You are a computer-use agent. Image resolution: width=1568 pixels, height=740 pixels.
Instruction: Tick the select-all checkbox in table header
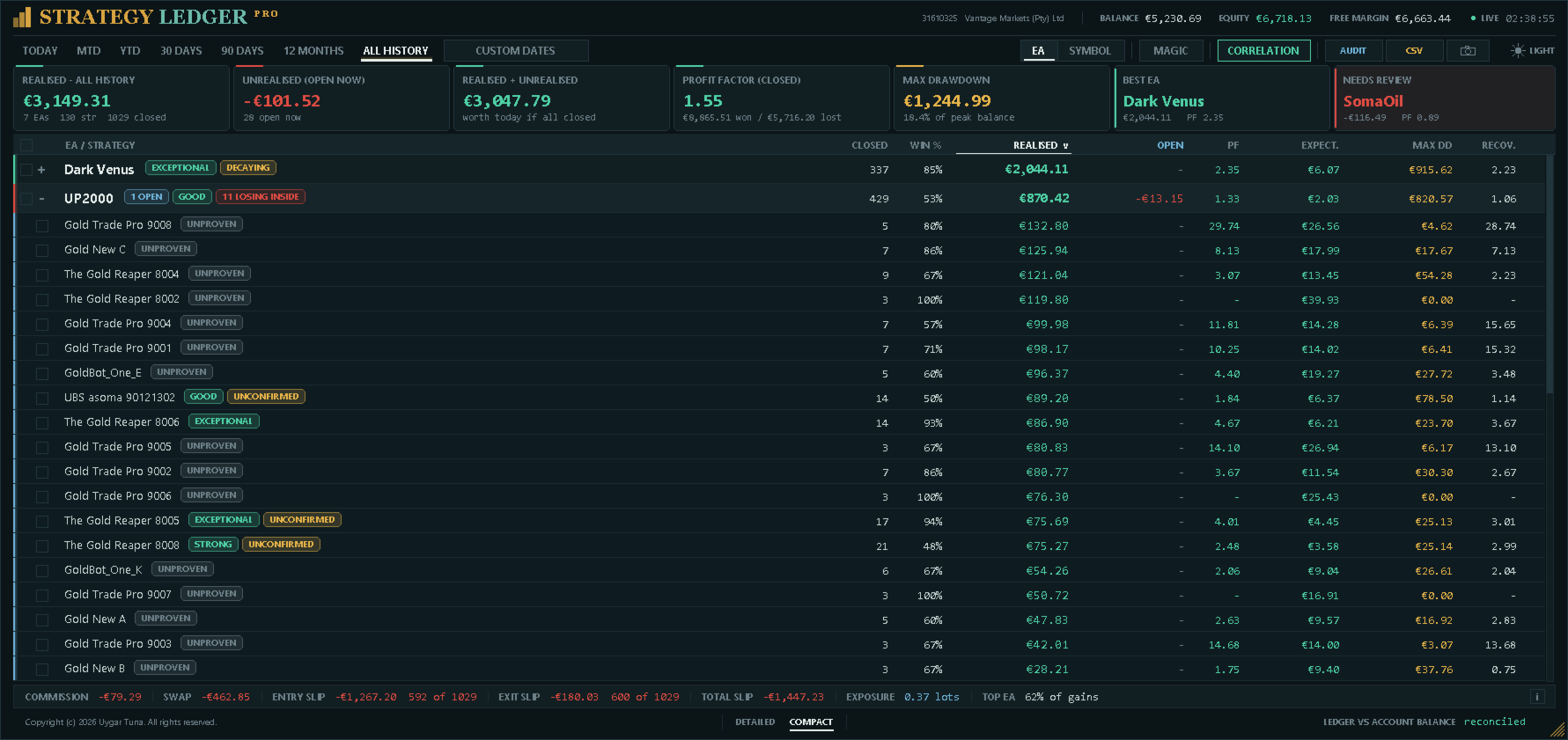click(26, 145)
